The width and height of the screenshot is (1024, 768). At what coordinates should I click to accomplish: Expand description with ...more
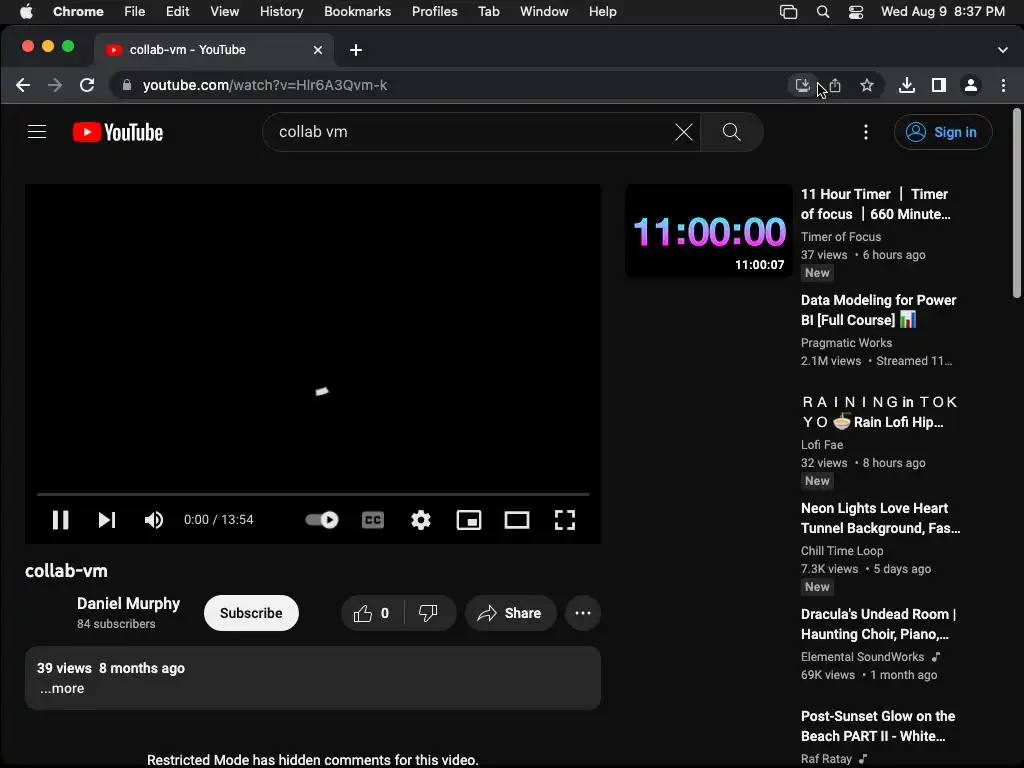coord(62,688)
